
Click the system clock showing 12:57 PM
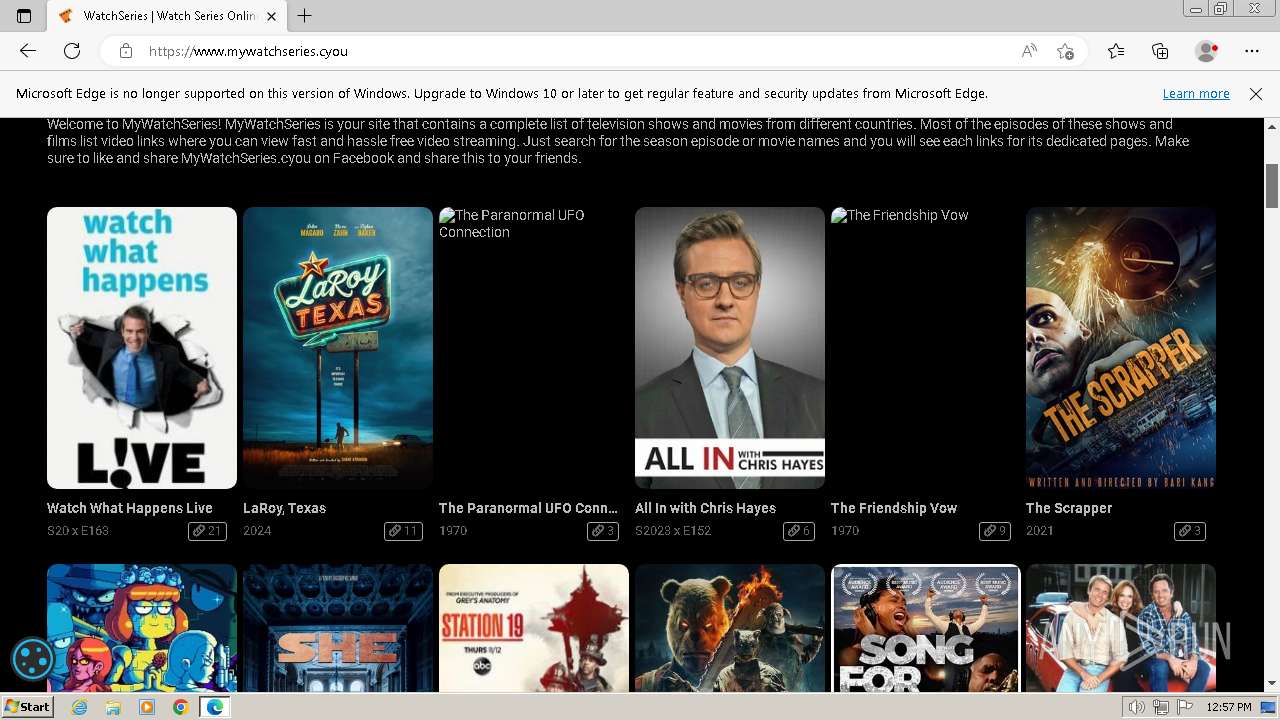coord(1229,707)
